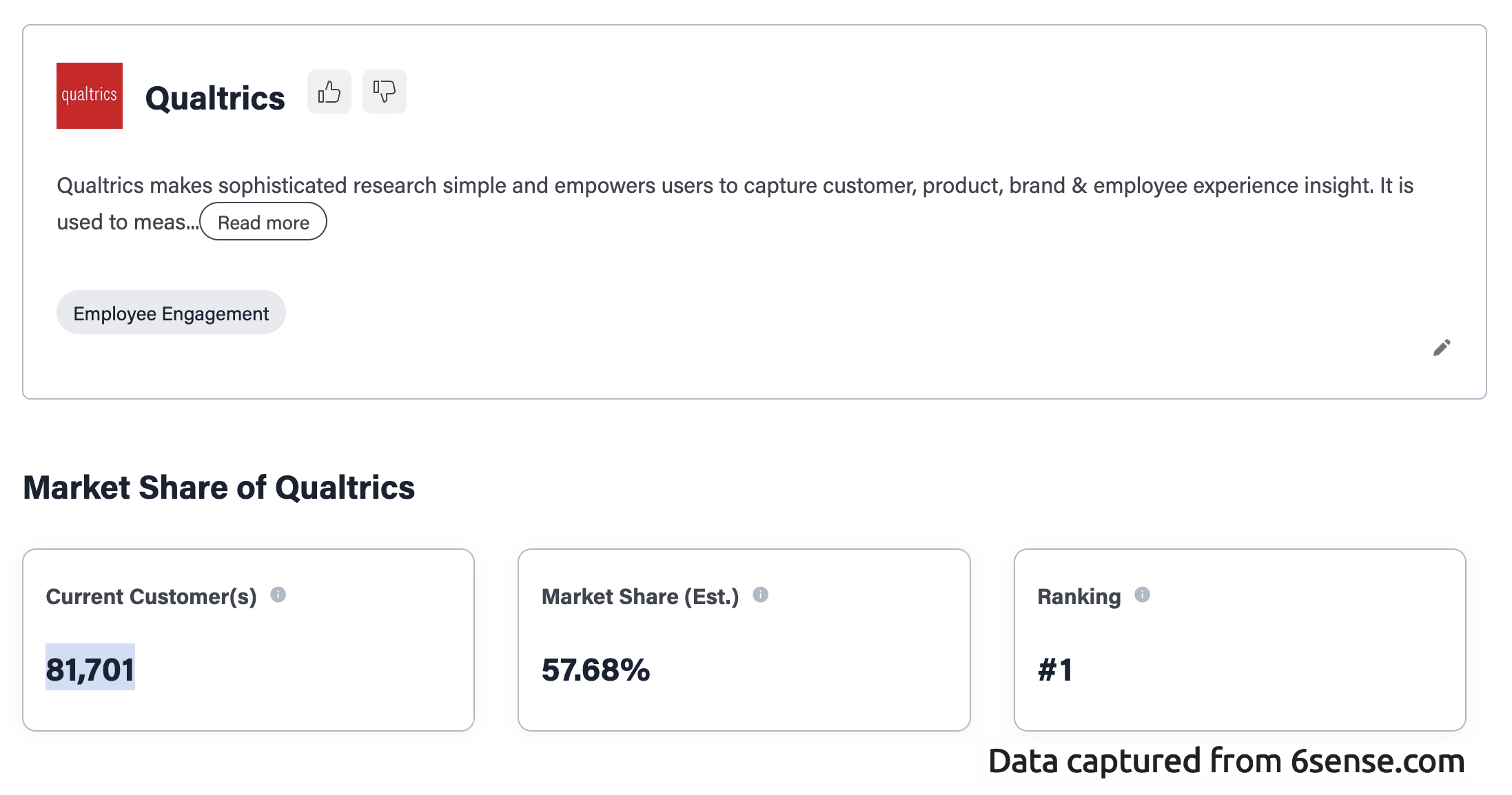Click the highlighted 81,701 customer count
1512x795 pixels.
pyautogui.click(x=90, y=669)
